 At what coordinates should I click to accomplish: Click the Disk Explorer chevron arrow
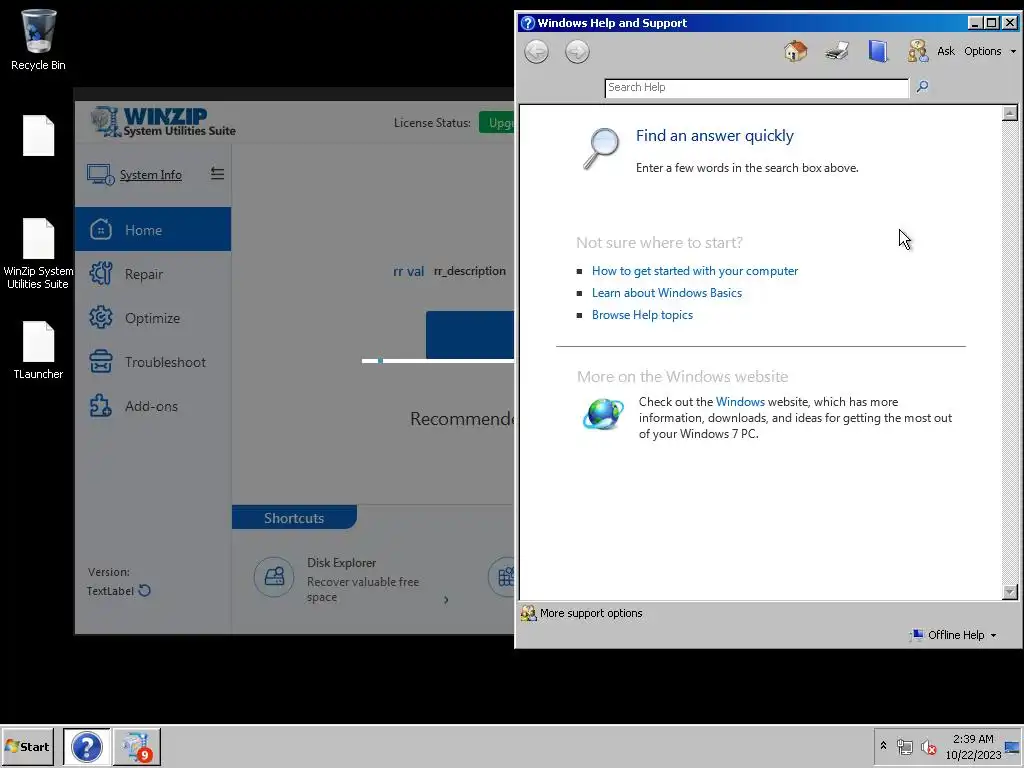(446, 600)
